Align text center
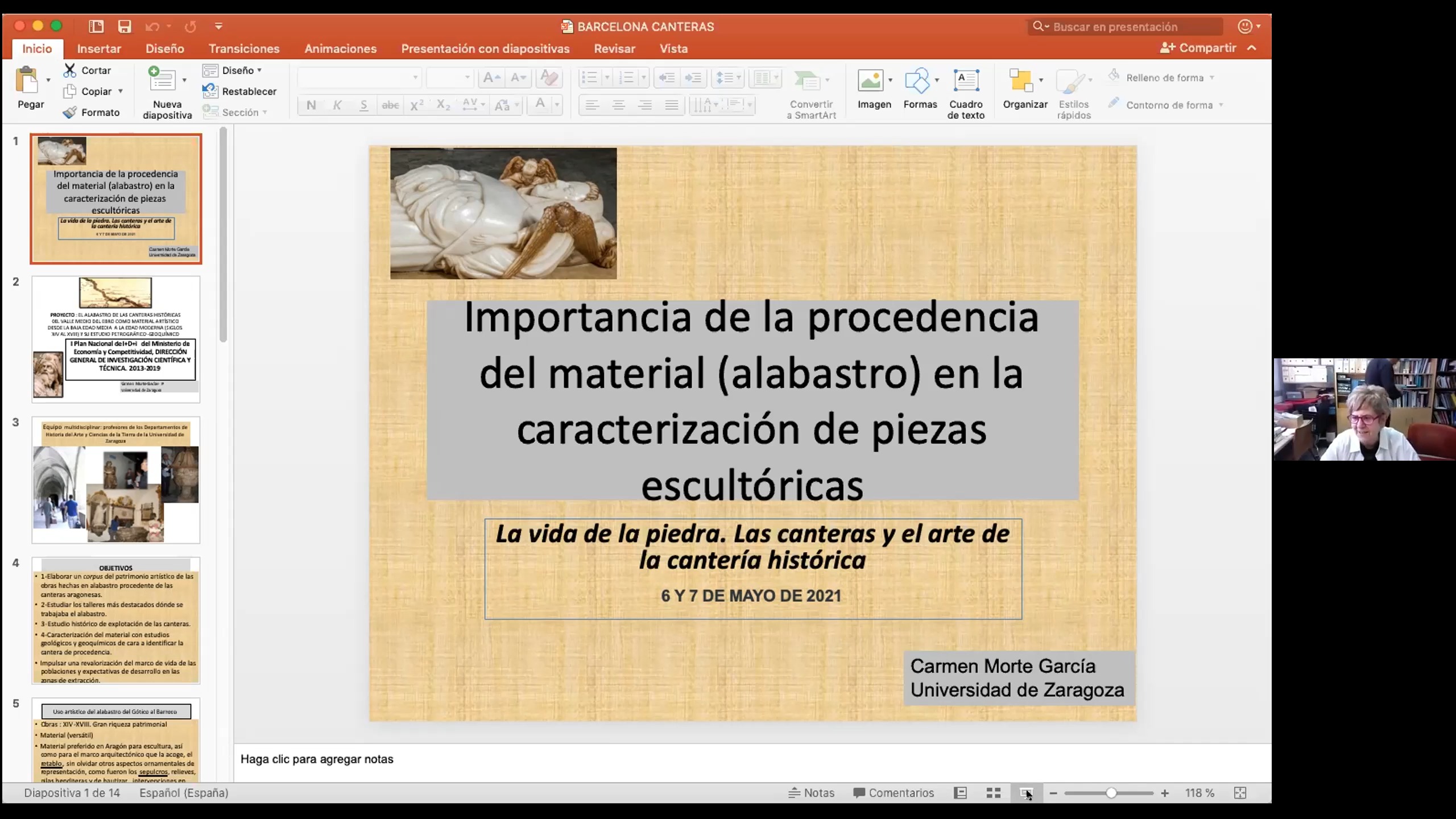Image resolution: width=1456 pixels, height=819 pixels. (x=618, y=105)
